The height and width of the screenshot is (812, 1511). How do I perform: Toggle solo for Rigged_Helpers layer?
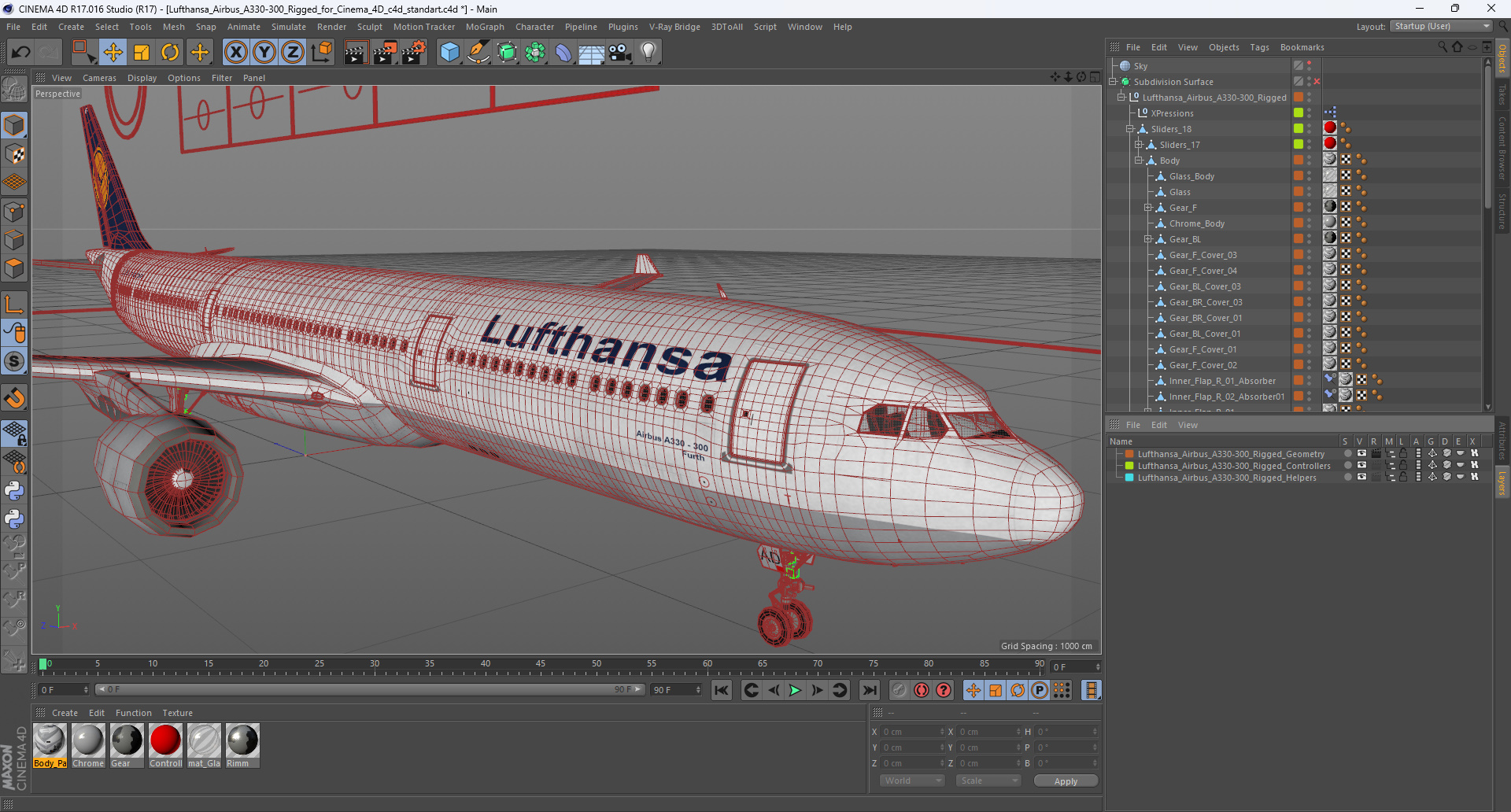point(1347,478)
